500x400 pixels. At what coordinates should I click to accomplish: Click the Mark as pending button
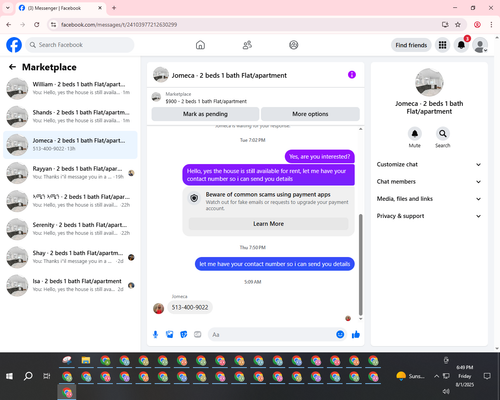205,114
